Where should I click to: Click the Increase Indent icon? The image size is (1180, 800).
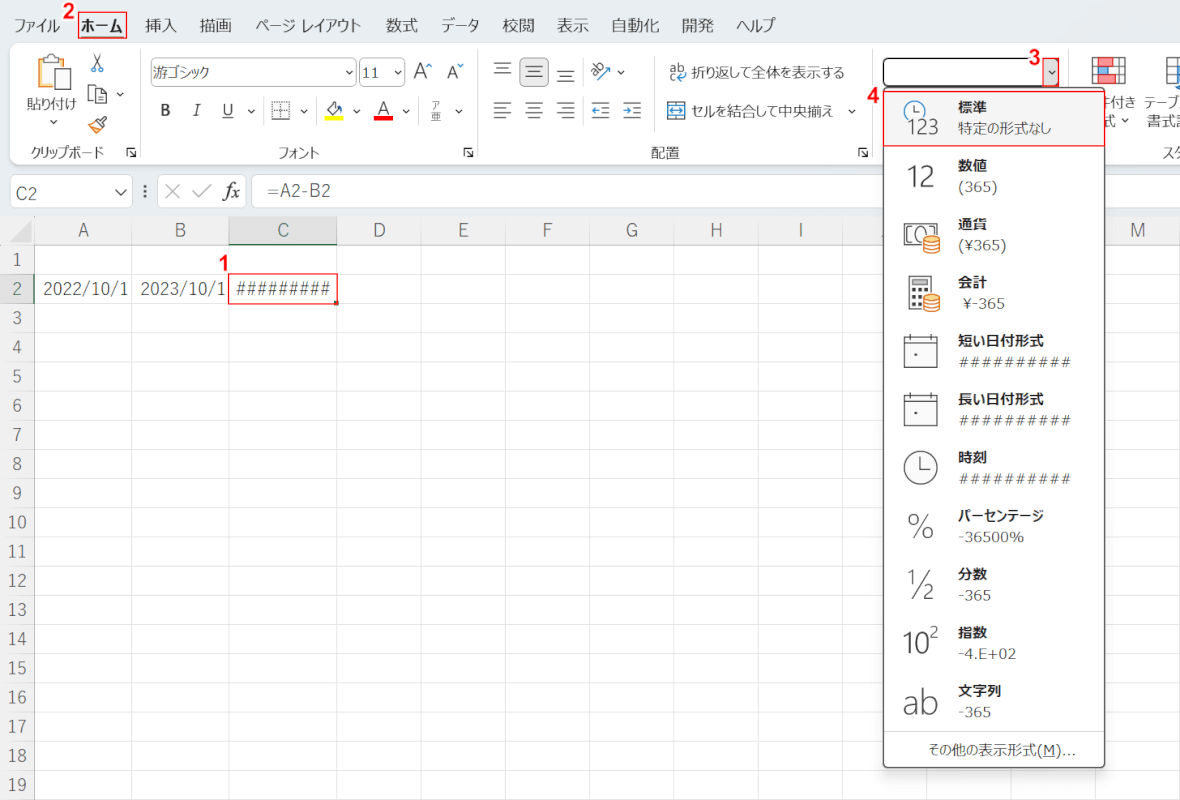click(x=631, y=111)
